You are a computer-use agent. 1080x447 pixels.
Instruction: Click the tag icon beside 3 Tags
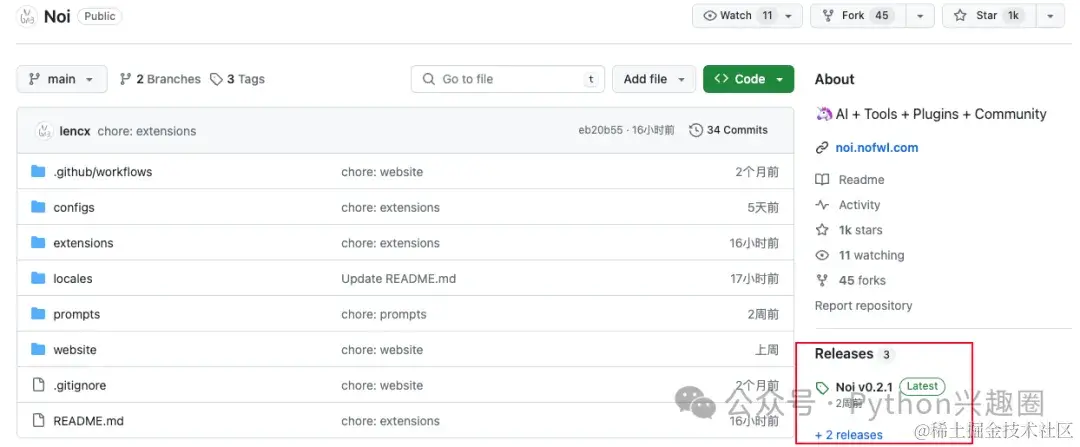pyautogui.click(x=216, y=79)
